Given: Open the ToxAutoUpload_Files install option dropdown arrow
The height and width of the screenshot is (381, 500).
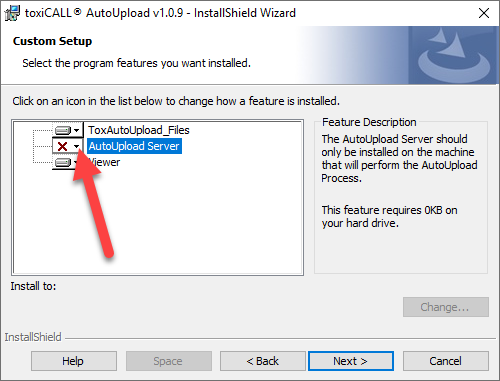Looking at the screenshot, I should click(x=77, y=130).
